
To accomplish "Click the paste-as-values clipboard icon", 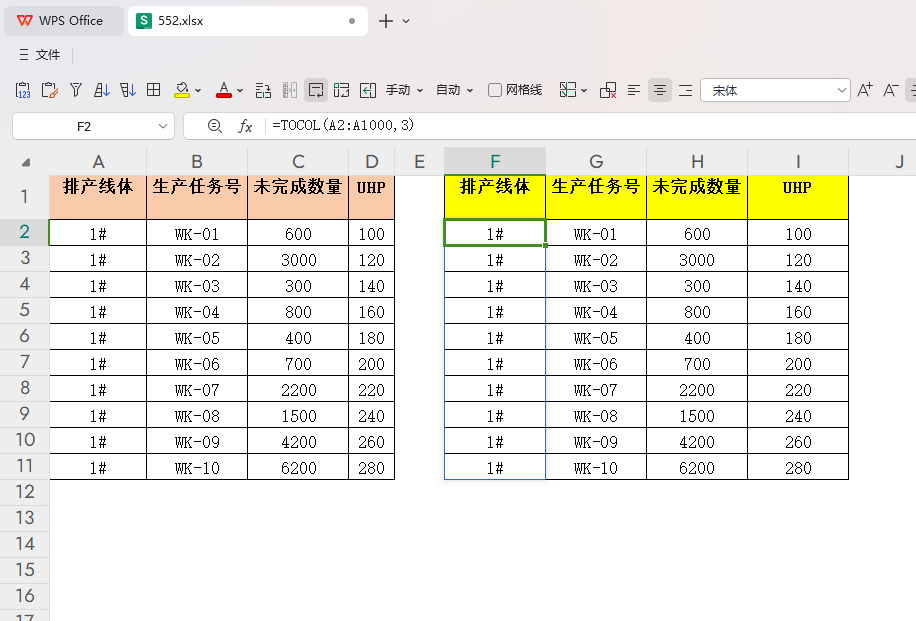I will [23, 90].
